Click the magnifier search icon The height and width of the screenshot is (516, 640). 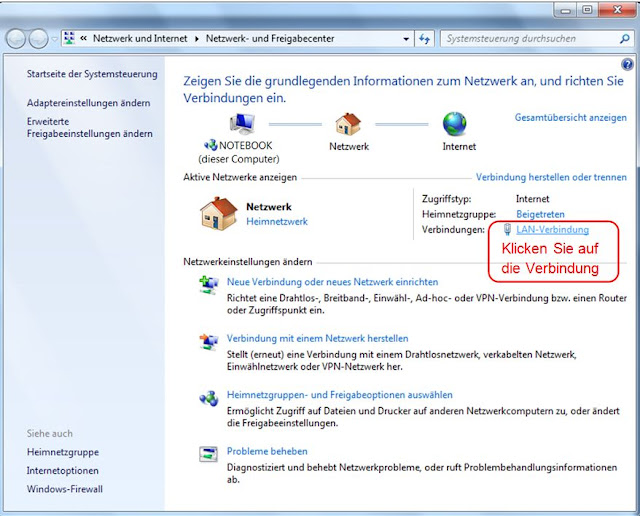[625, 39]
